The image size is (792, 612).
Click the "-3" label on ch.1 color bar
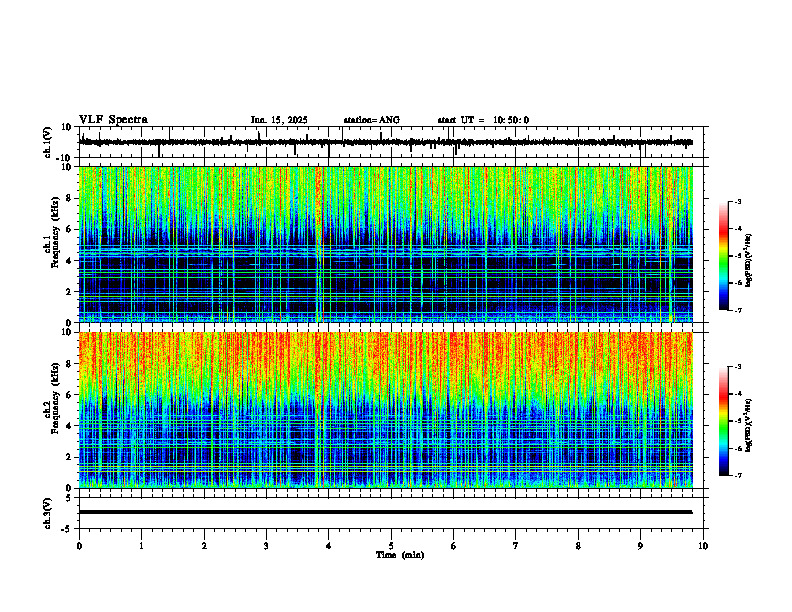pos(737,201)
